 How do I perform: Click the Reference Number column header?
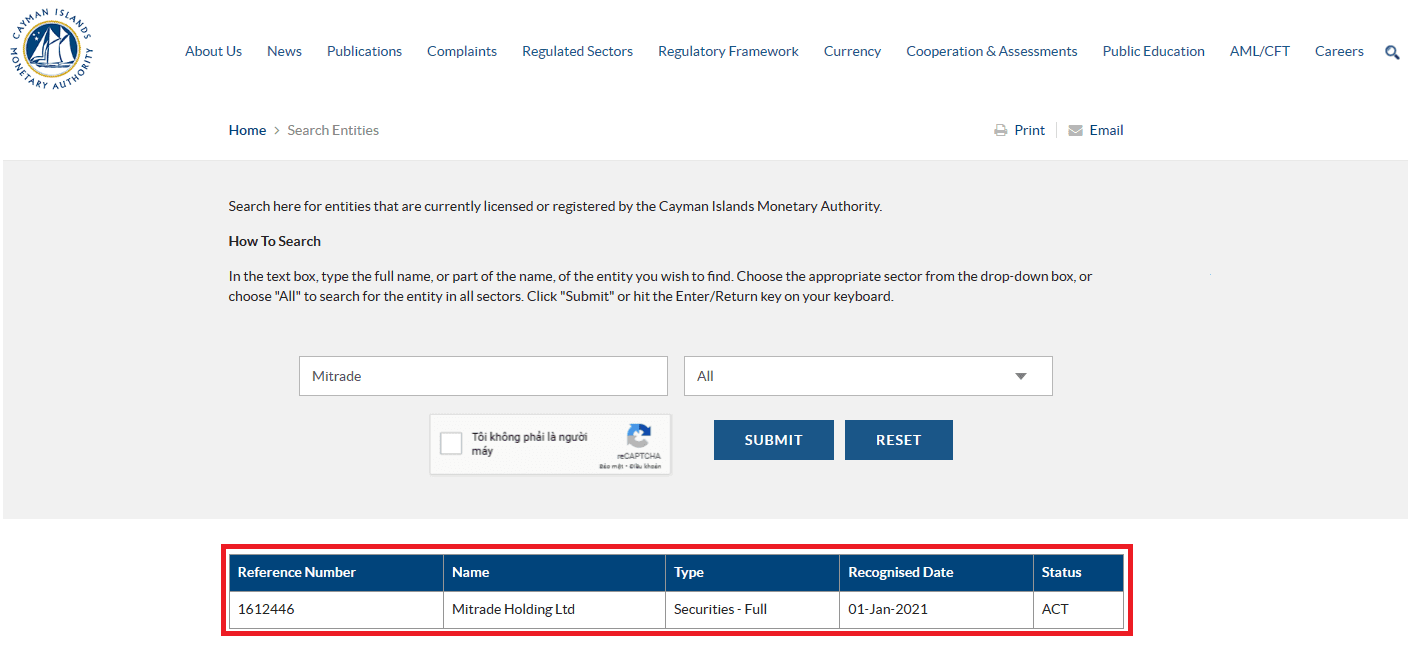point(336,573)
